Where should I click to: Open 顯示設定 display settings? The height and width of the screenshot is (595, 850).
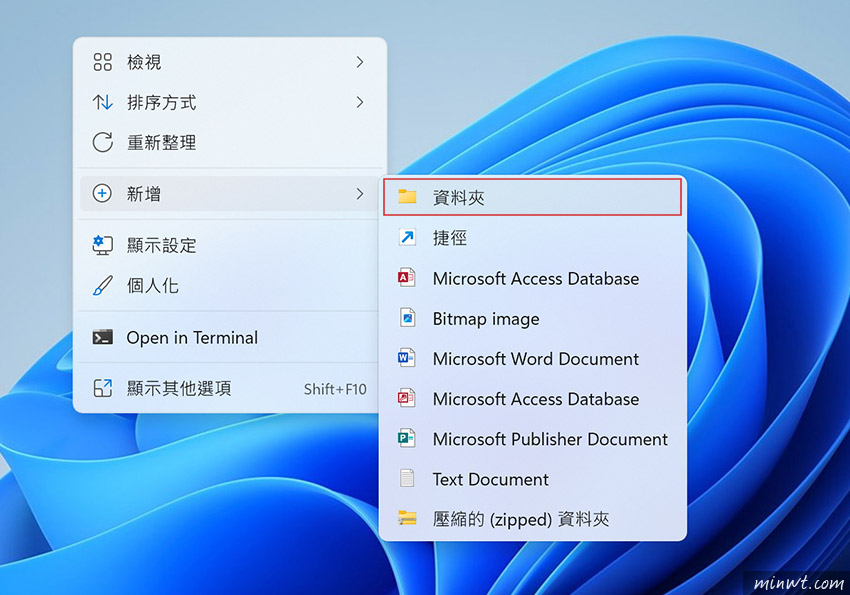coord(230,245)
